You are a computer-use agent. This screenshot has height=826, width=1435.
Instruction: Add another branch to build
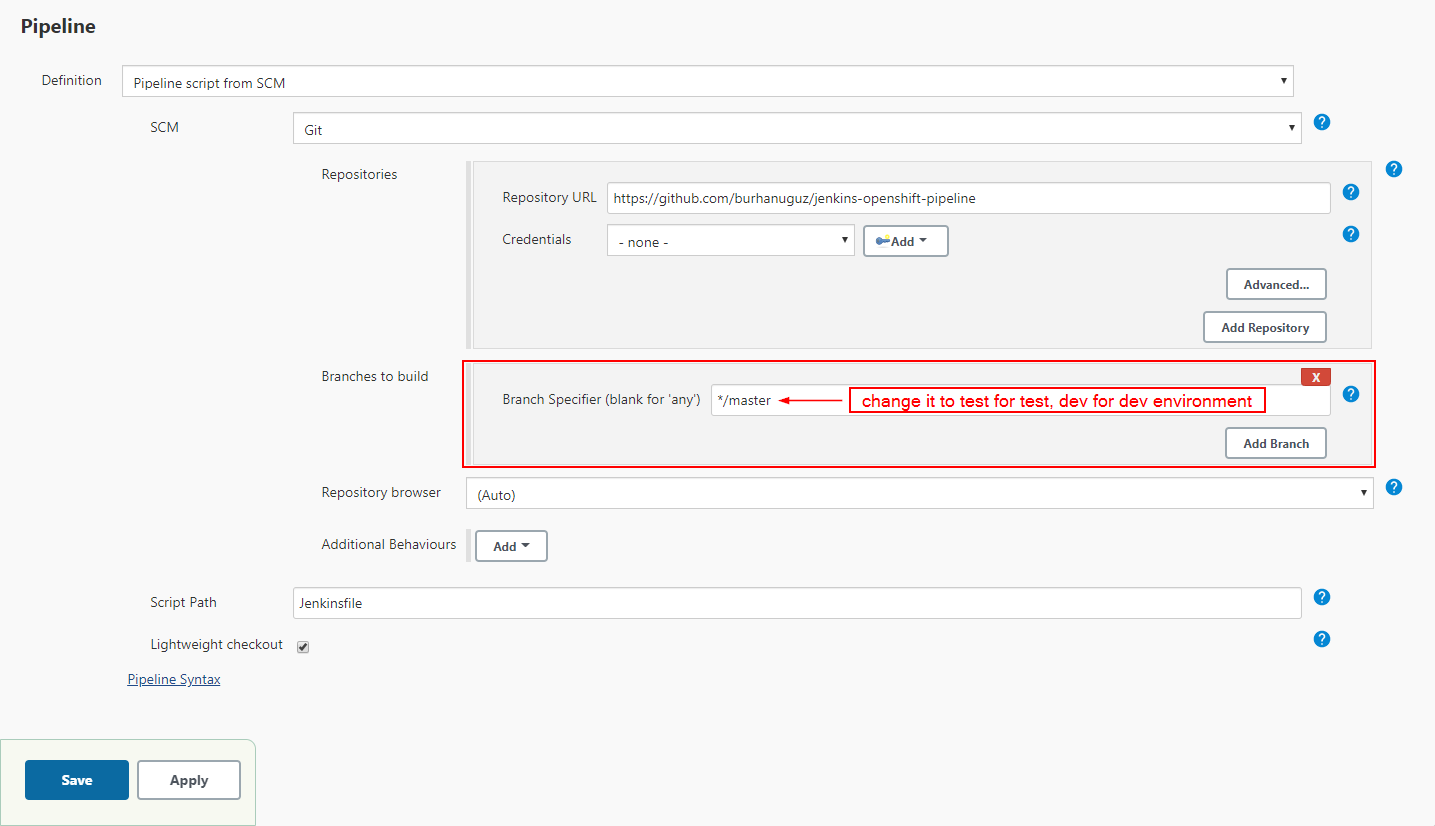point(1276,443)
